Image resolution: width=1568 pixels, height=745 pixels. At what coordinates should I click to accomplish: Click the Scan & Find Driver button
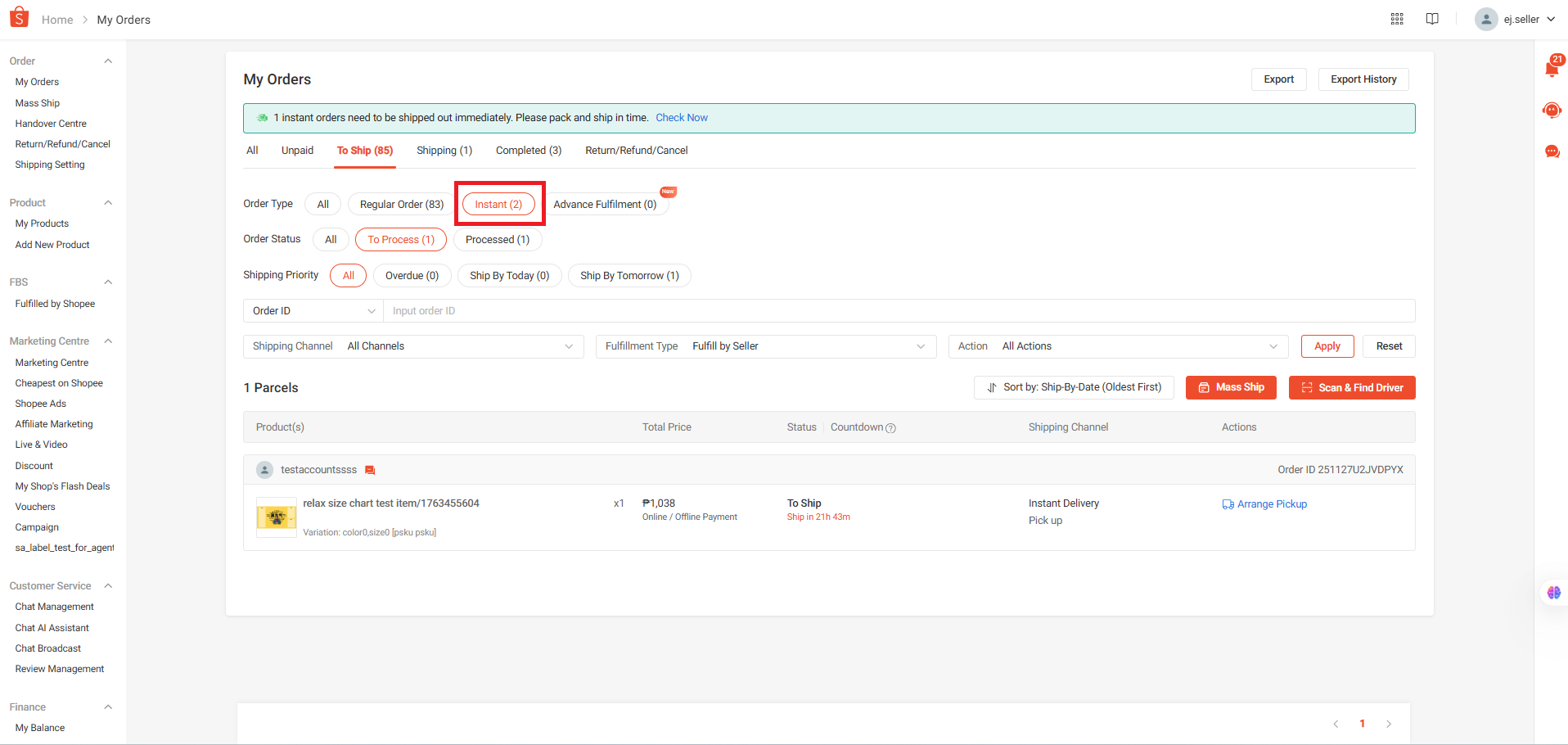point(1352,387)
